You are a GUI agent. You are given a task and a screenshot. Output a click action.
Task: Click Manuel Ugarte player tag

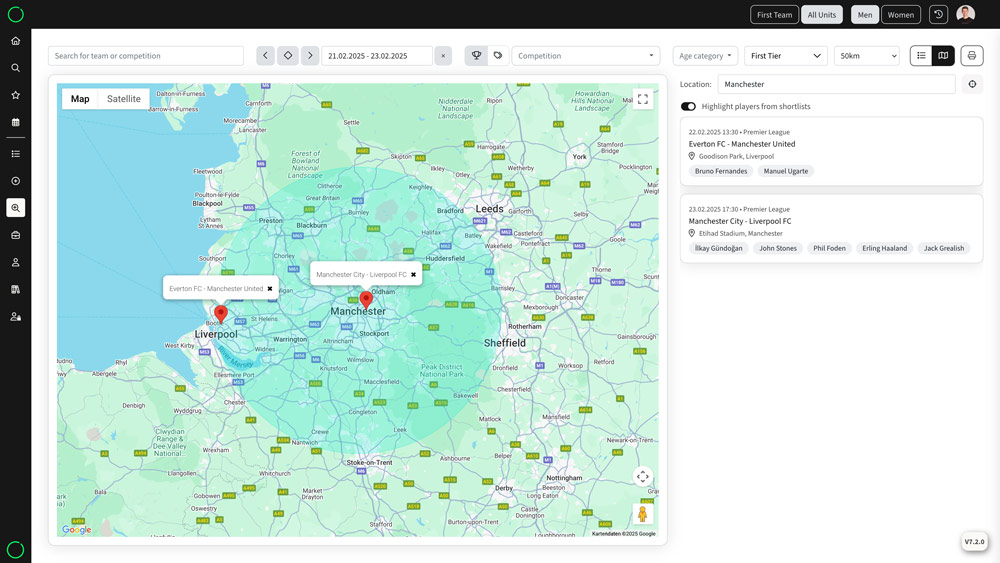(x=786, y=171)
